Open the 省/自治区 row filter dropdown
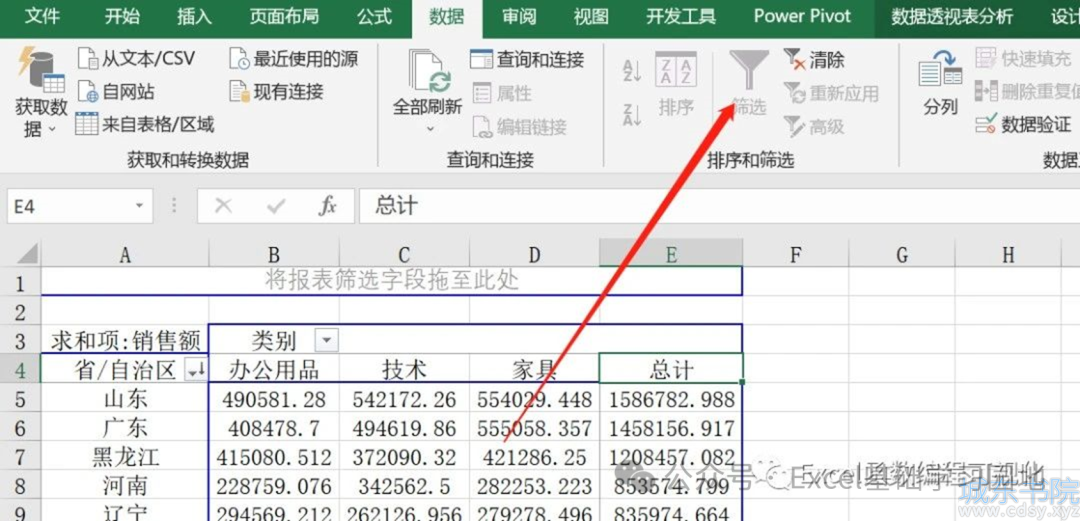The image size is (1080, 521). point(196,371)
